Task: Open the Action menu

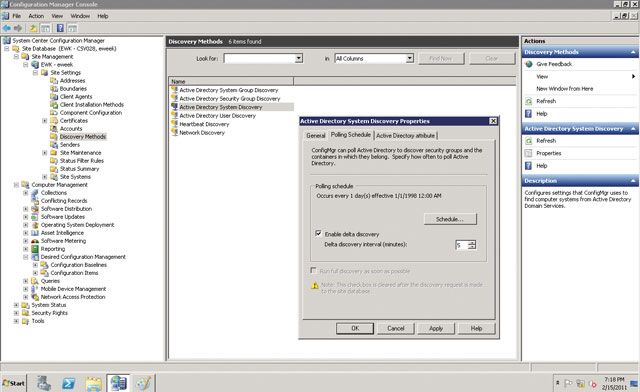Action: point(36,16)
